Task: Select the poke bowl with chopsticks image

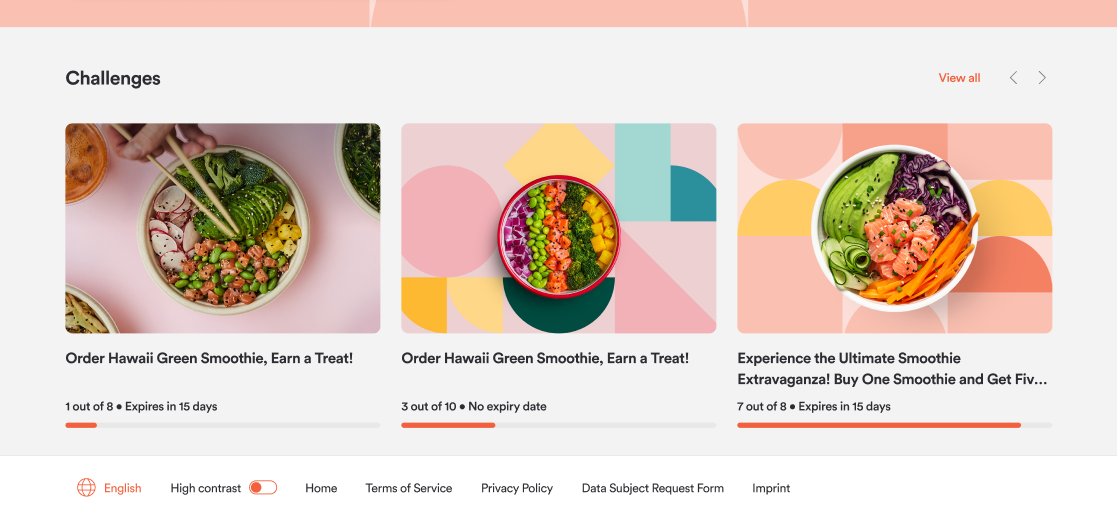Action: click(223, 229)
